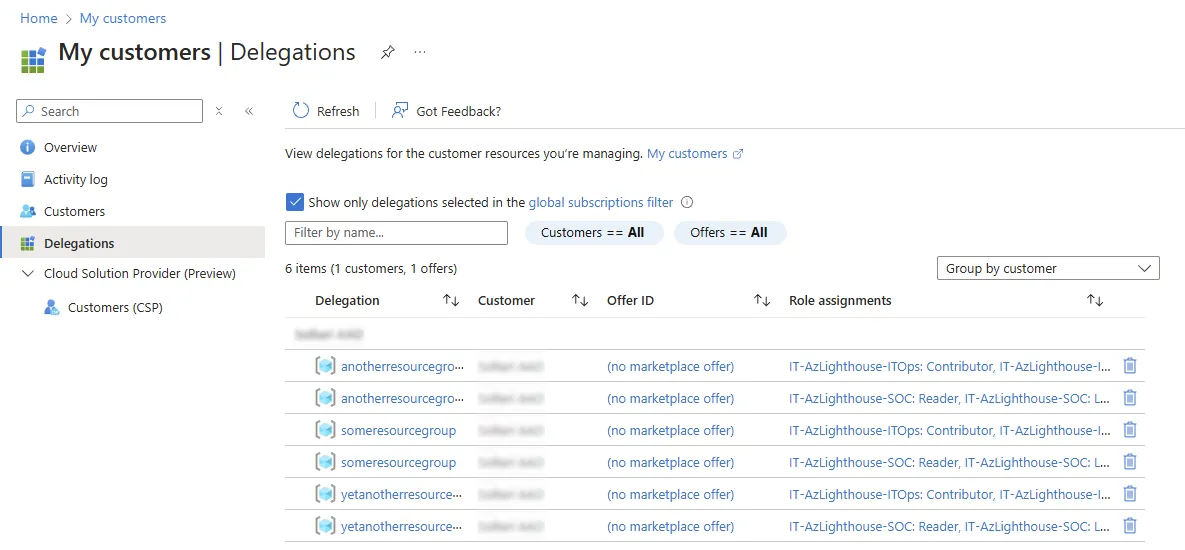
Task: Delete yetanotherresource ITOps Contributor delegation via trash icon
Action: coord(1130,495)
